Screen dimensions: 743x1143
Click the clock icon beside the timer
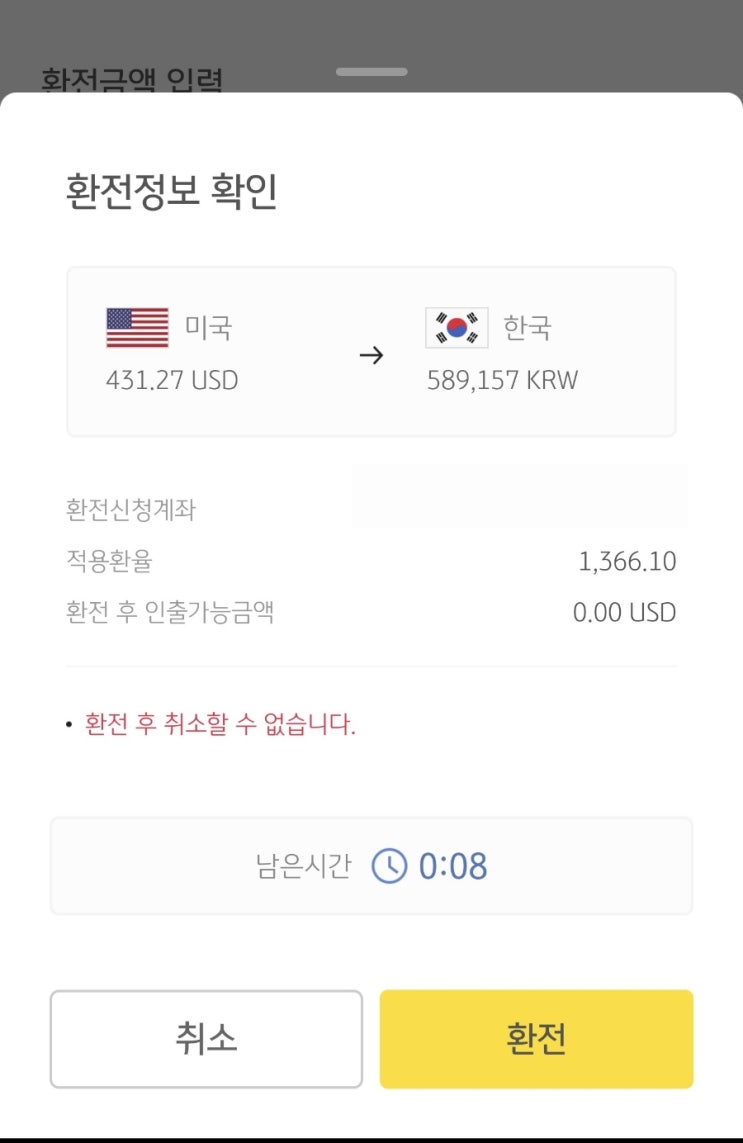pyautogui.click(x=389, y=866)
